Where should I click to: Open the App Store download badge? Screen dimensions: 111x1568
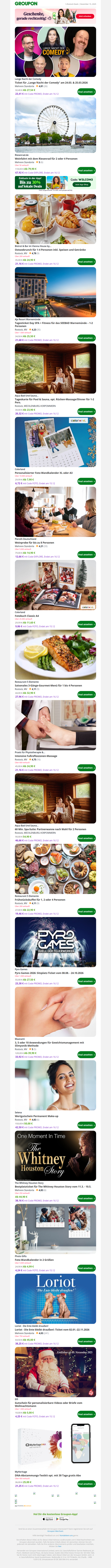click(49, 1519)
